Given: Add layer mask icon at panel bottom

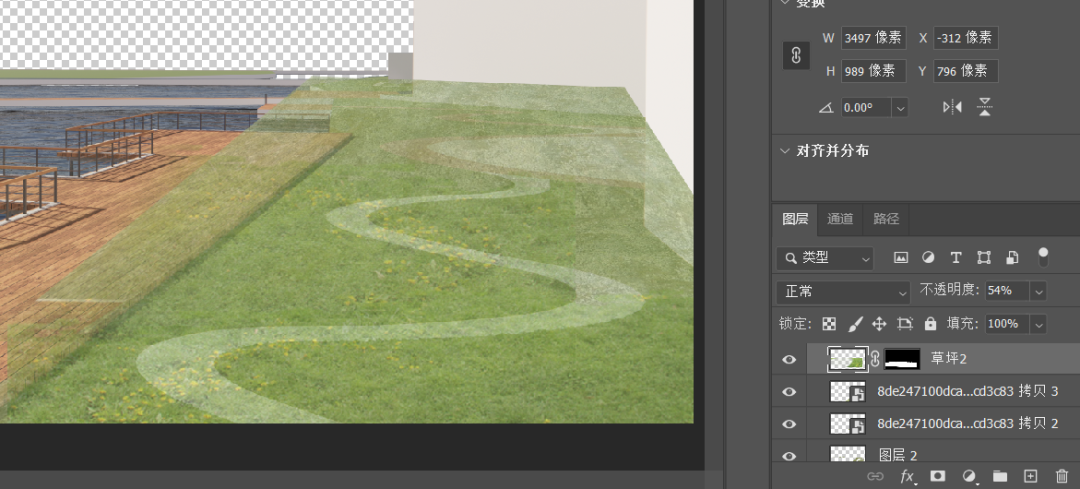Looking at the screenshot, I should 938,476.
